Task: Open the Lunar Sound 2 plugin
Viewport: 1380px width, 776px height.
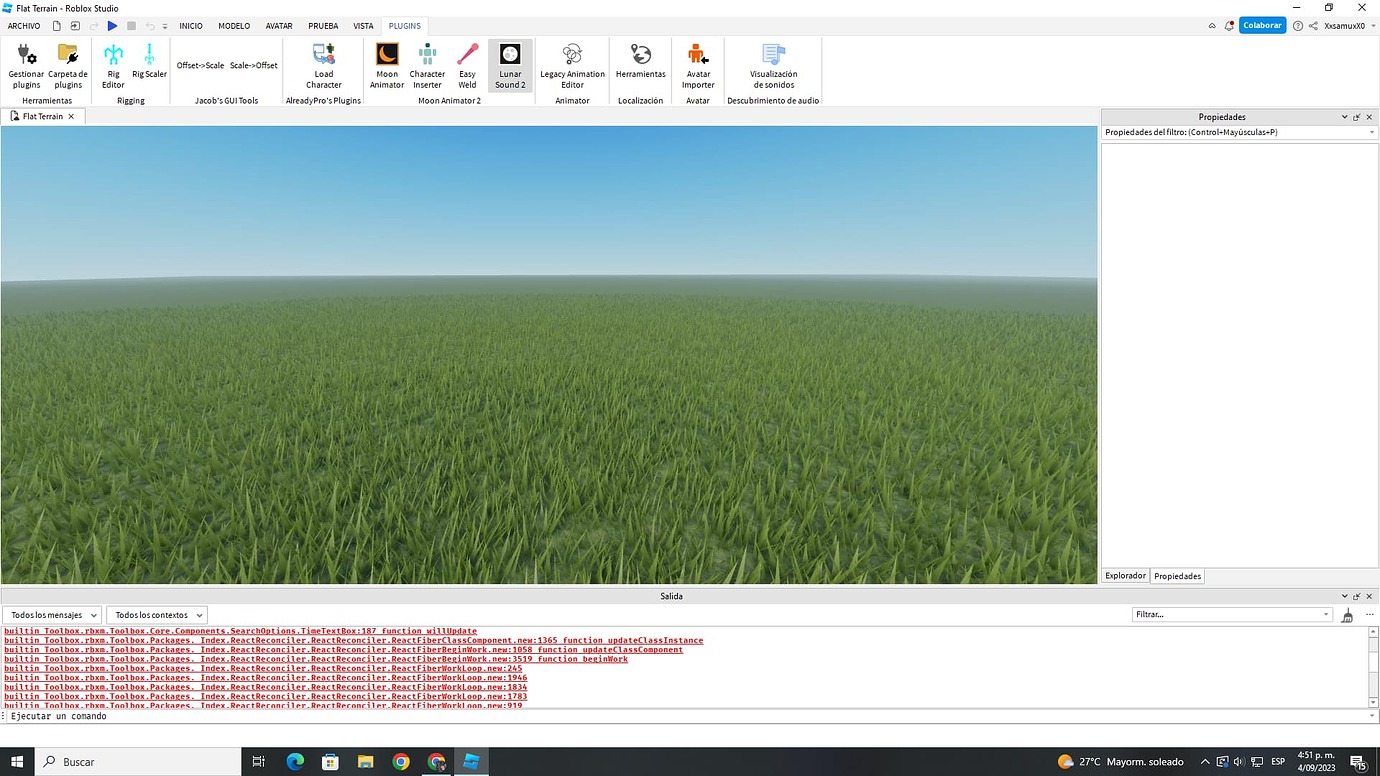Action: click(x=510, y=66)
